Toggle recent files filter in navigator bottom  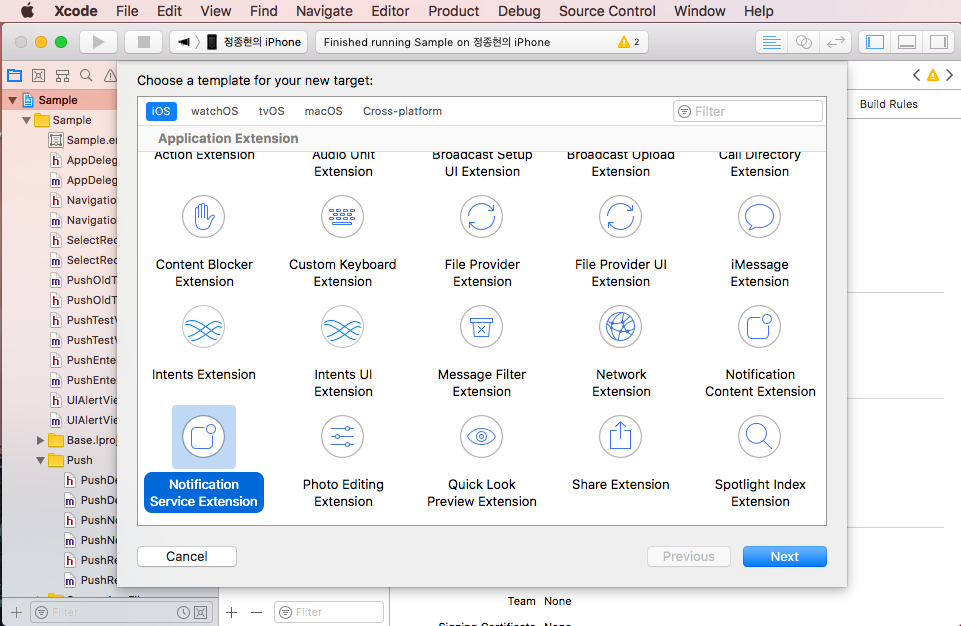click(x=183, y=612)
